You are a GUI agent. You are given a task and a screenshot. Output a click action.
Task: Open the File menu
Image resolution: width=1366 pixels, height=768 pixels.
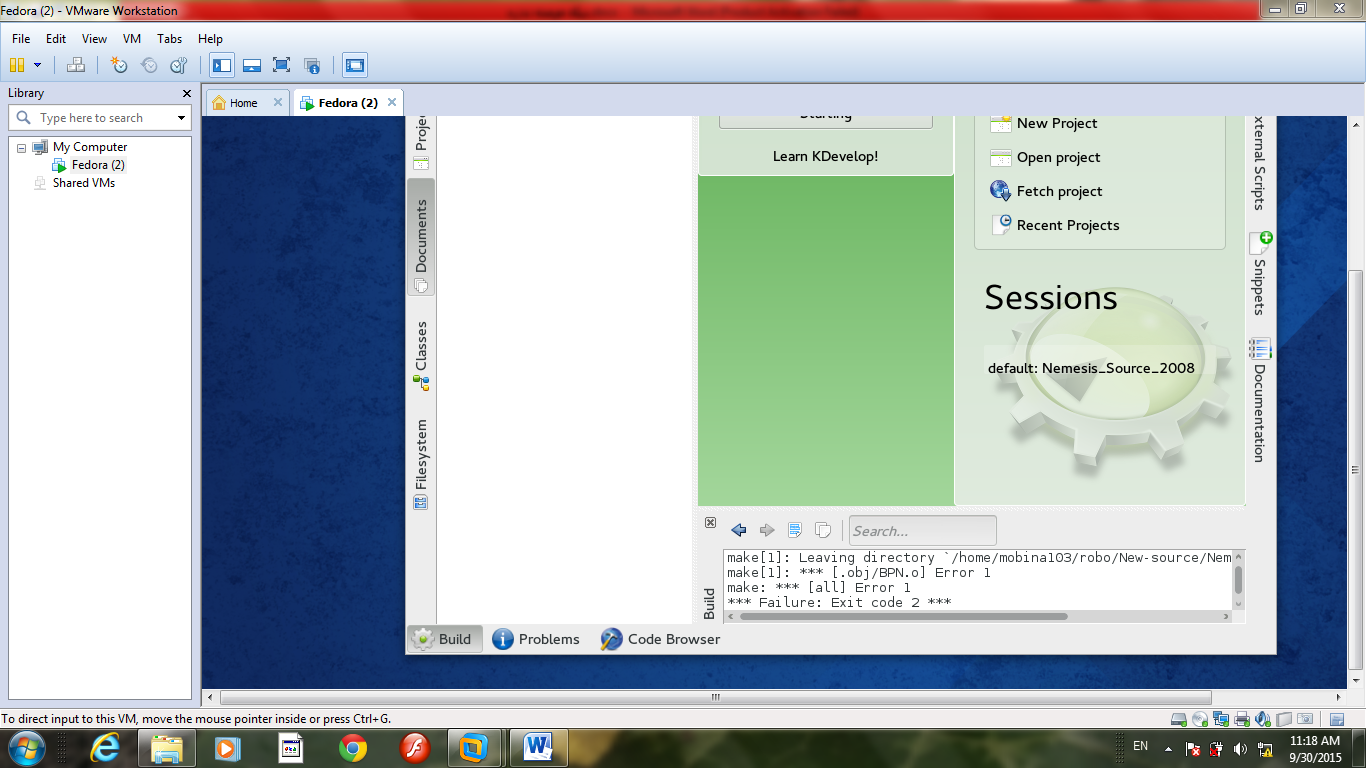coord(21,39)
